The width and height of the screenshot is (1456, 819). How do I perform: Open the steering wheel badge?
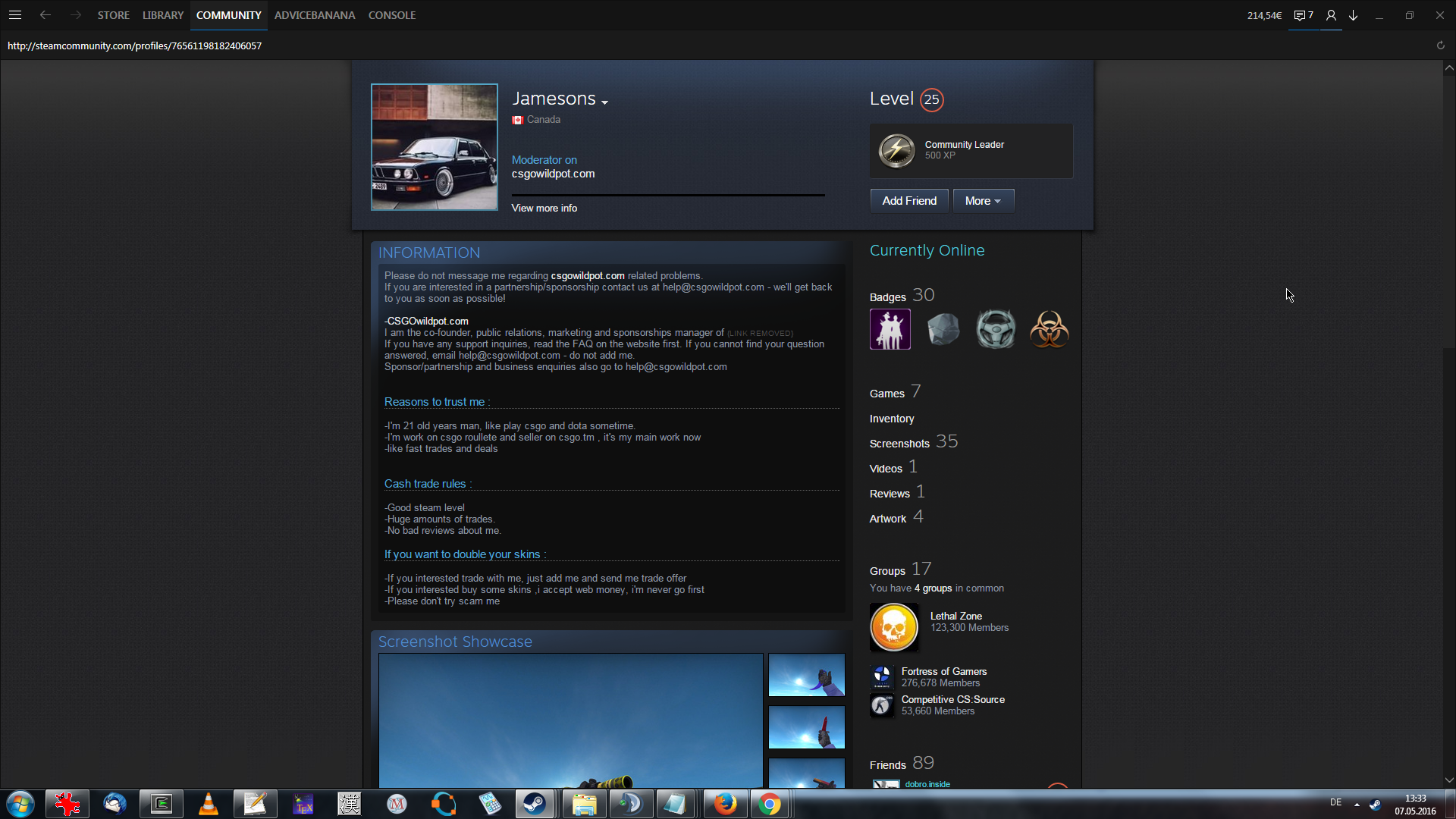[995, 329]
